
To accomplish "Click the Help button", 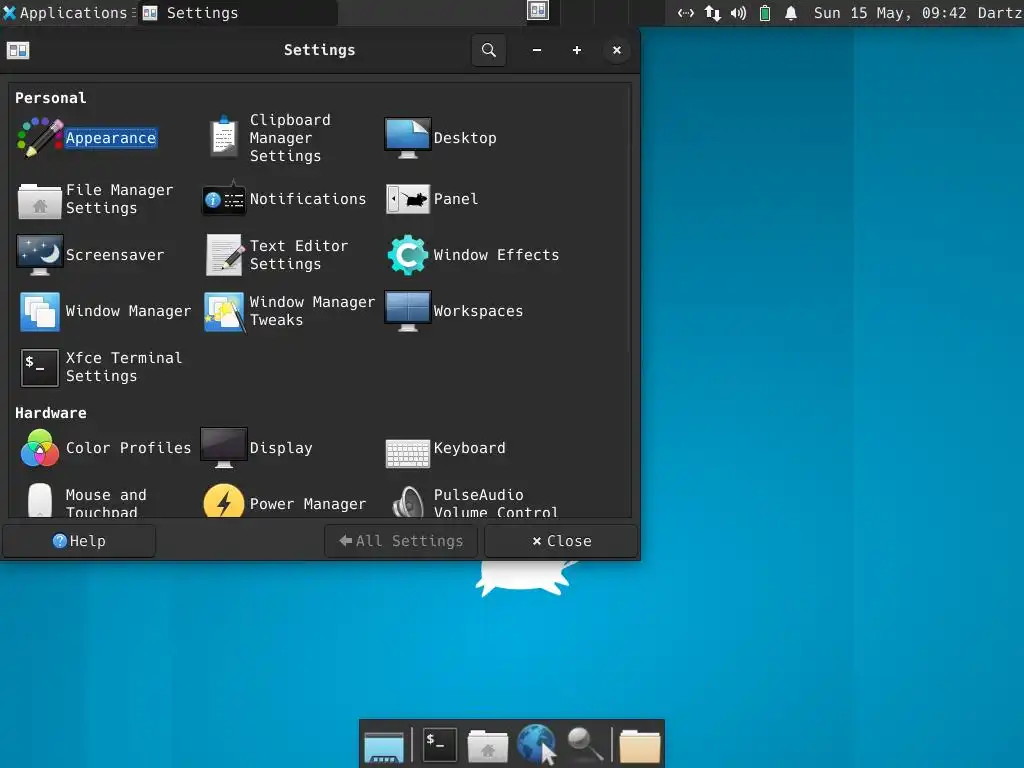I will pyautogui.click(x=79, y=541).
